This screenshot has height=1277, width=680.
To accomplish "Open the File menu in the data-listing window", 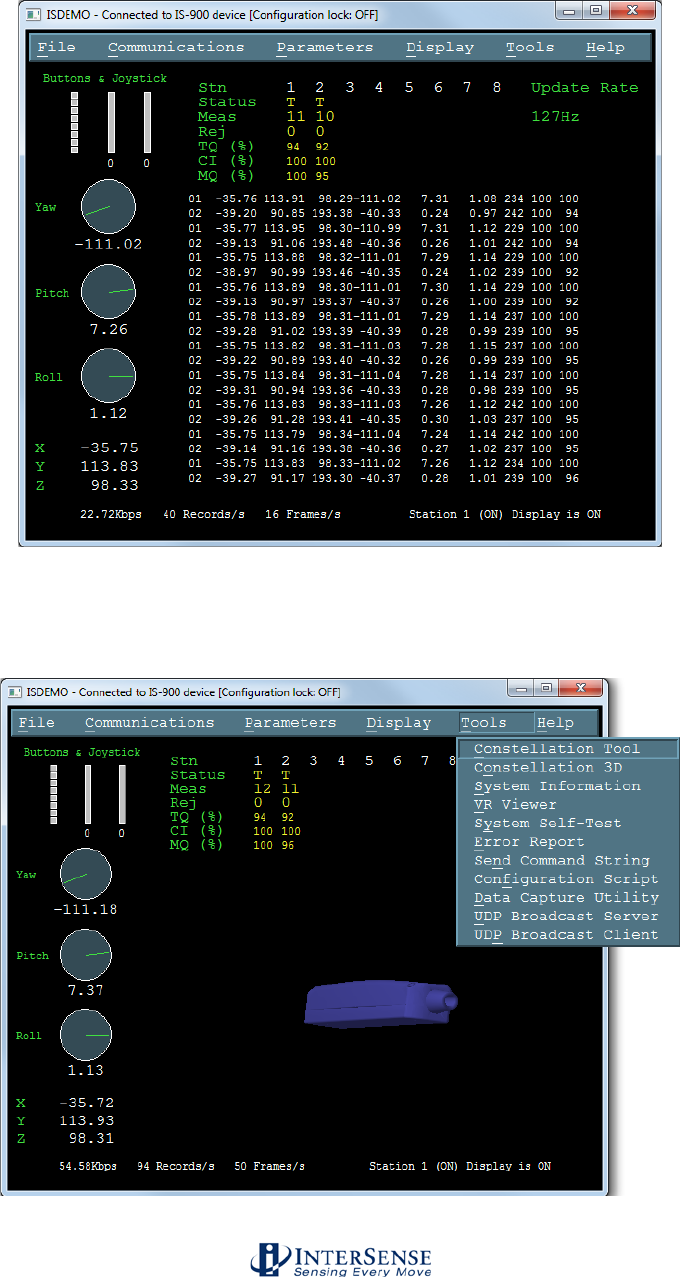I will coord(56,47).
